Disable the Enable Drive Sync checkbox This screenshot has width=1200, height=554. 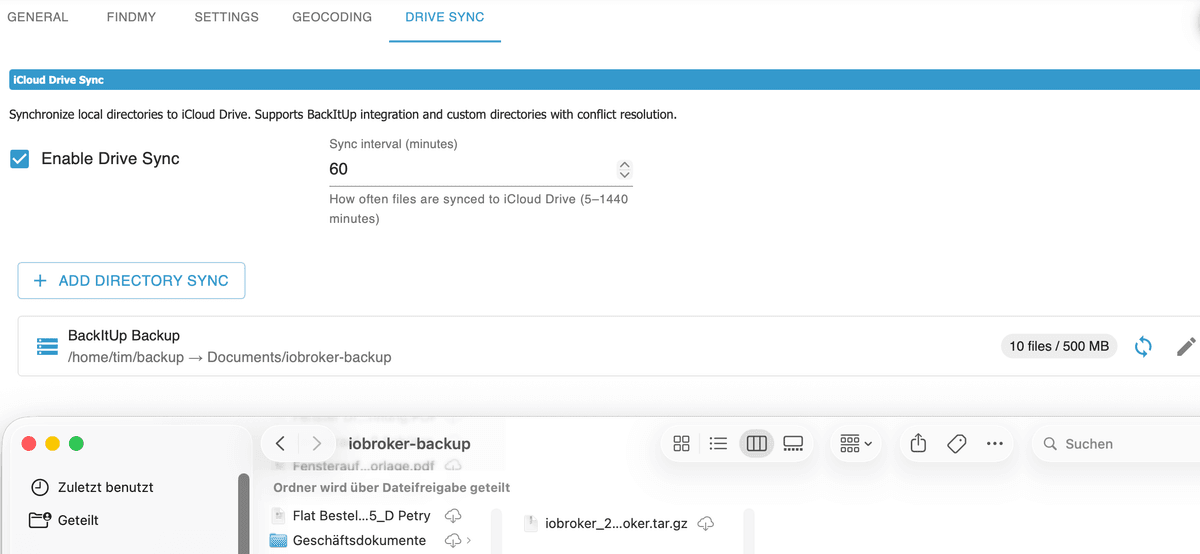(x=20, y=159)
